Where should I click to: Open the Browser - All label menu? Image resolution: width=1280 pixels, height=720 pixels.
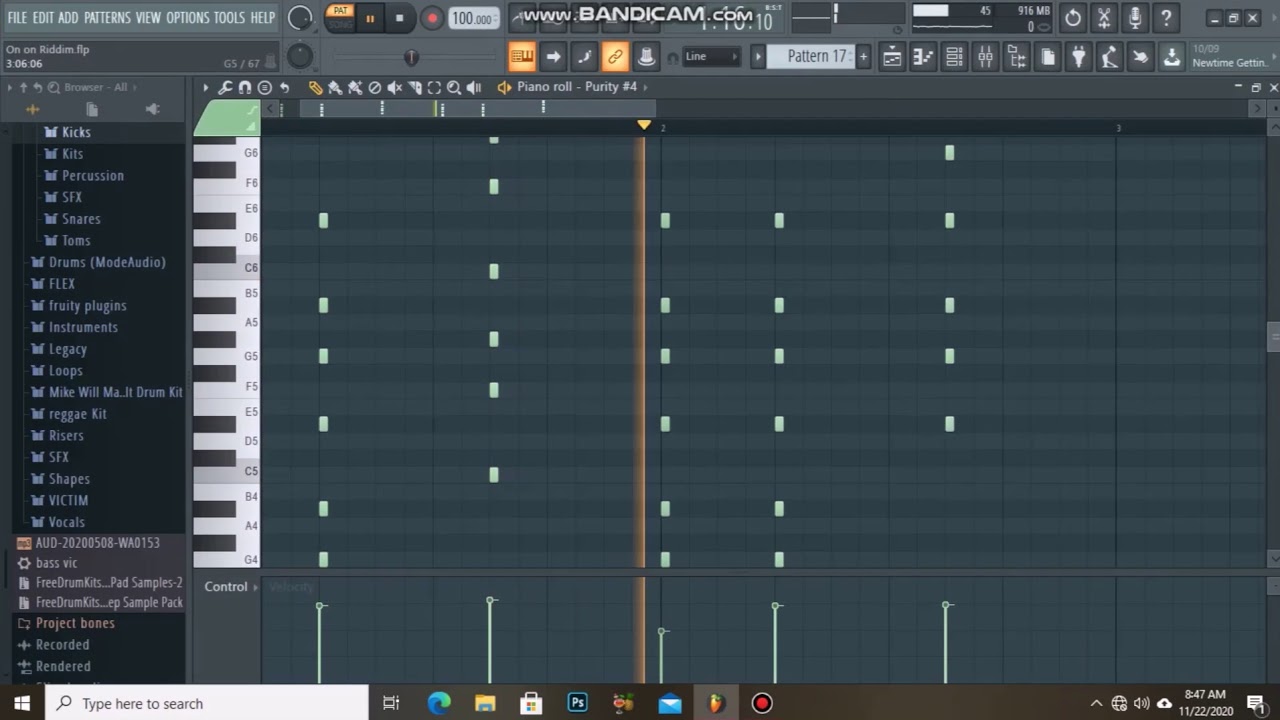coord(96,88)
